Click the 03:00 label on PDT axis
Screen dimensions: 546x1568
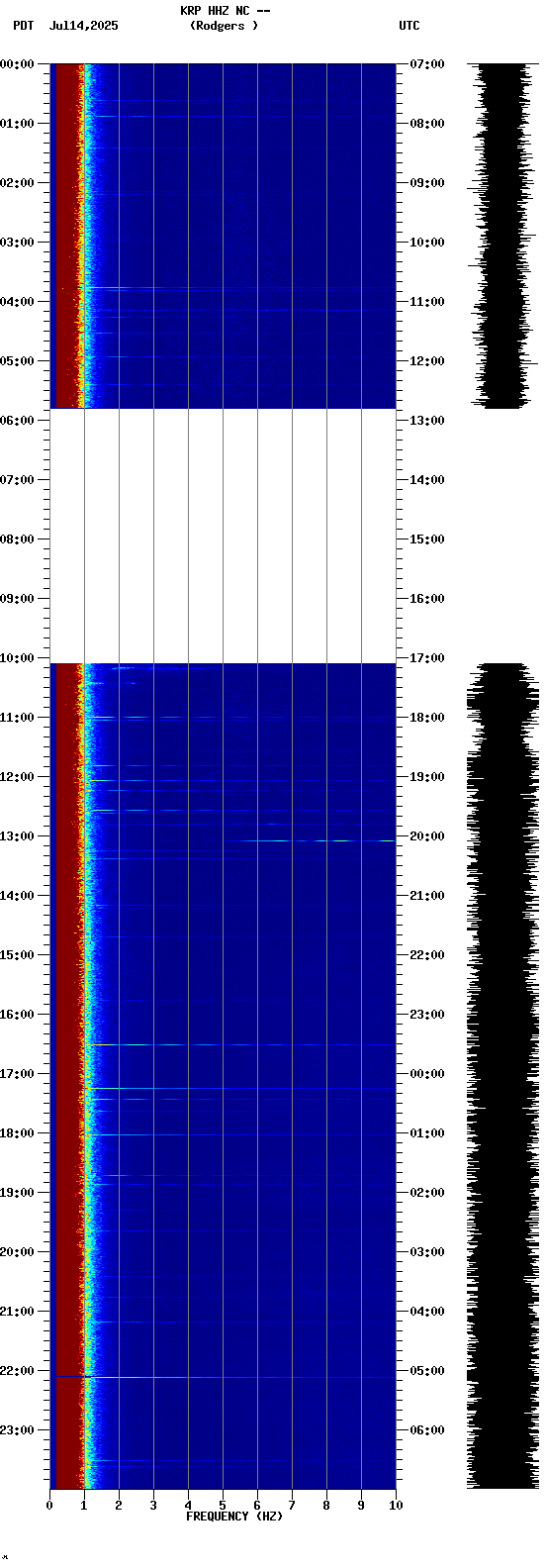point(18,243)
